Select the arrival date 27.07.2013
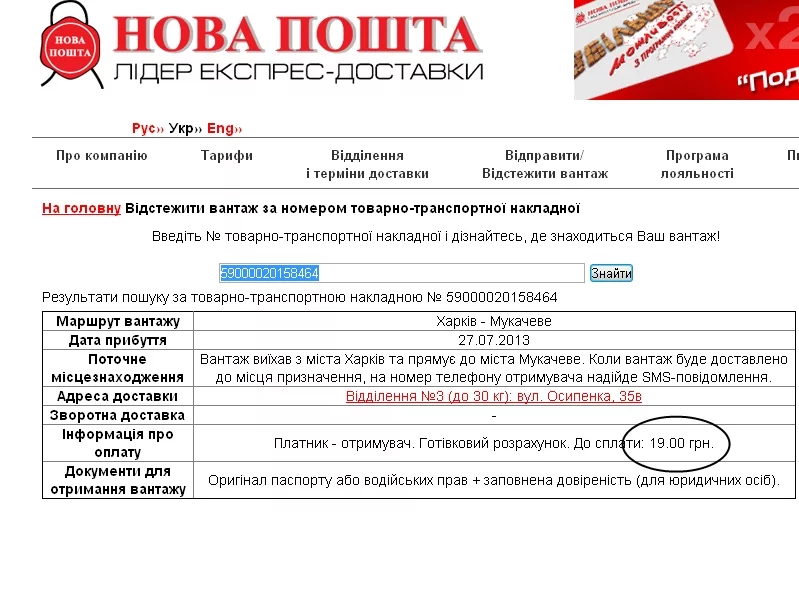The height and width of the screenshot is (595, 799). coord(493,340)
